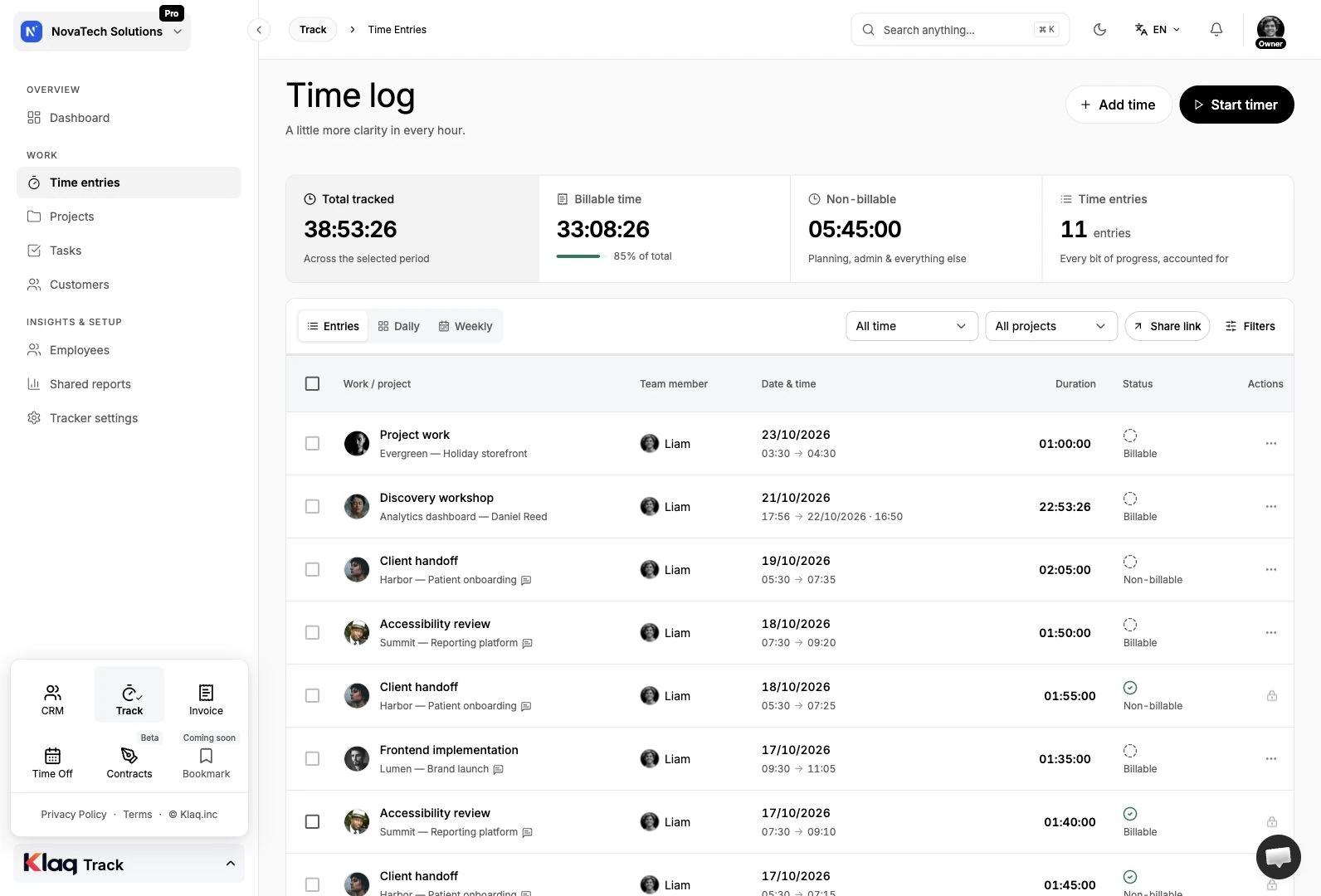Open the Privacy Policy link
The image size is (1321, 896).
(x=74, y=815)
